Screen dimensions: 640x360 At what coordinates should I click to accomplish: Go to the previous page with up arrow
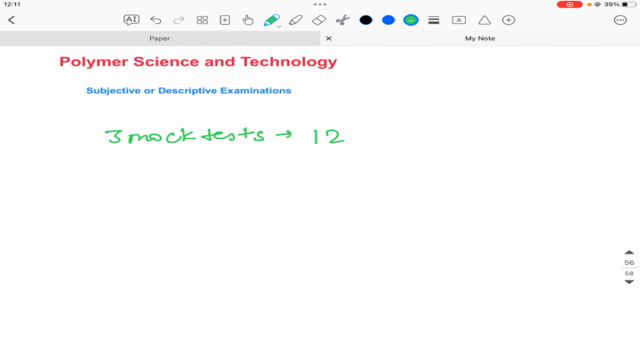pos(629,252)
